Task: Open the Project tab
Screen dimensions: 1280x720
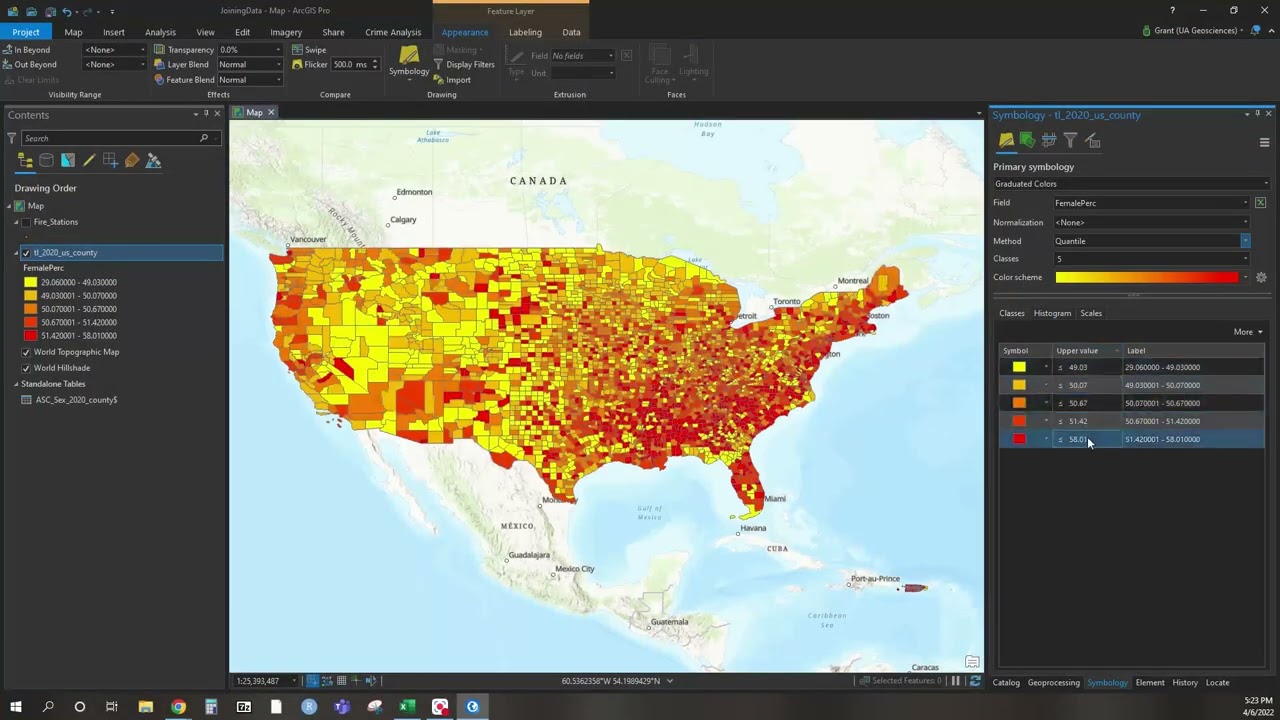Action: [26, 32]
